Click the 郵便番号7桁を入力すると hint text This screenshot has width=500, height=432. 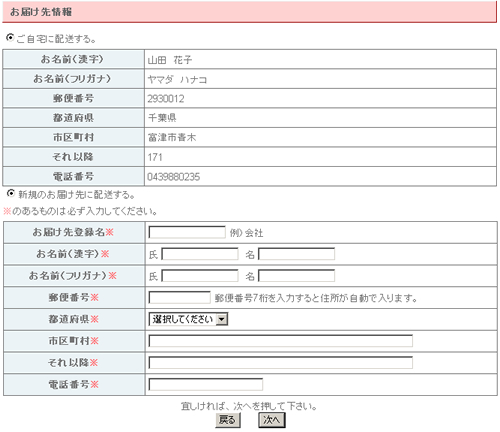[x=316, y=298]
